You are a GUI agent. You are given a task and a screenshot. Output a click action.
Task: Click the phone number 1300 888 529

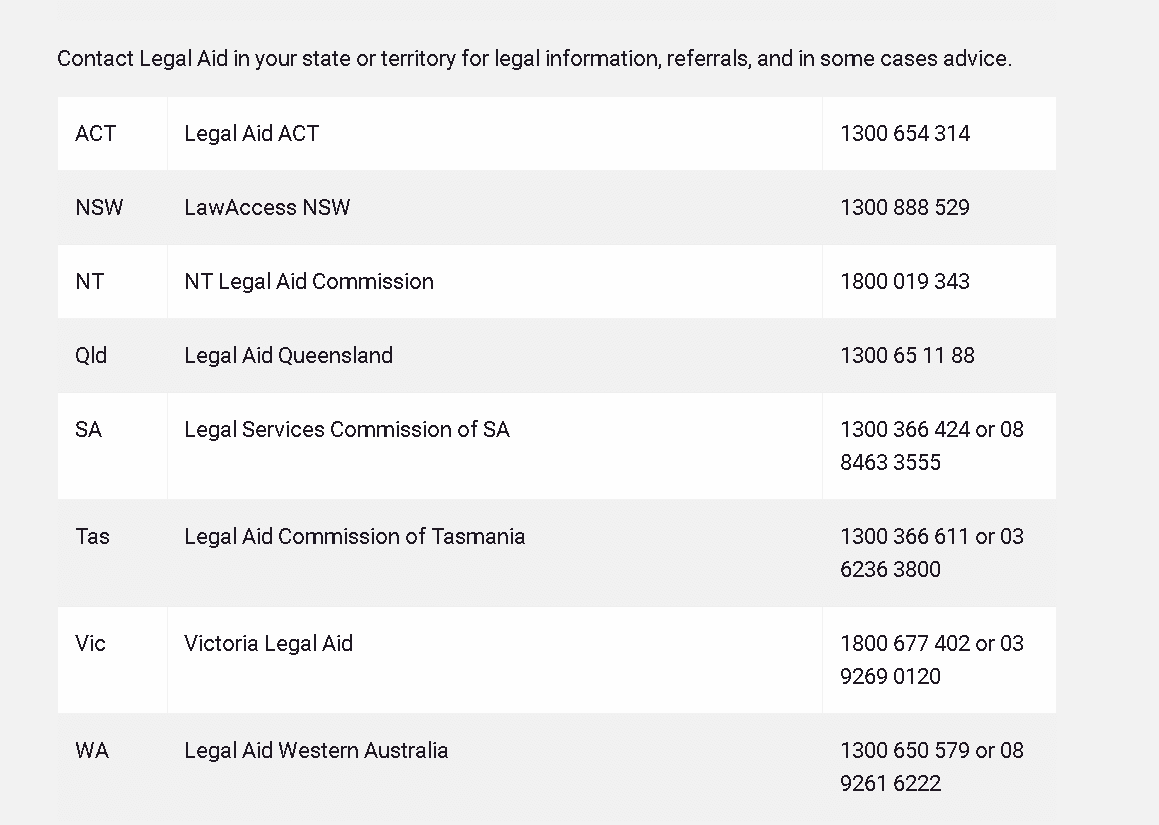[905, 208]
